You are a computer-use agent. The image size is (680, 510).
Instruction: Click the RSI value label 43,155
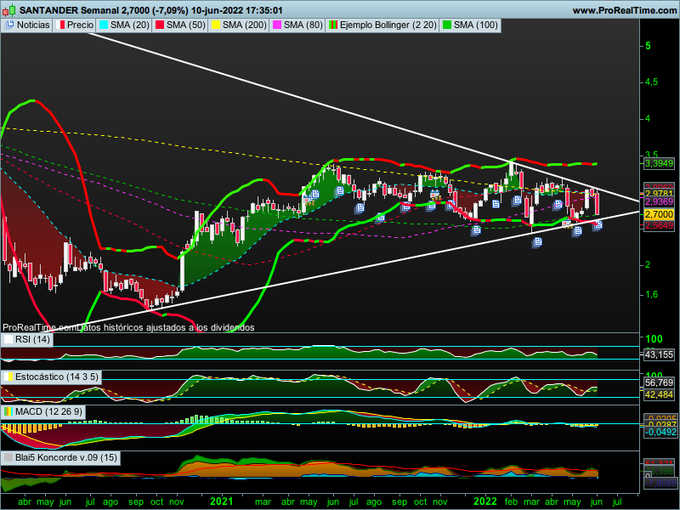click(x=659, y=355)
